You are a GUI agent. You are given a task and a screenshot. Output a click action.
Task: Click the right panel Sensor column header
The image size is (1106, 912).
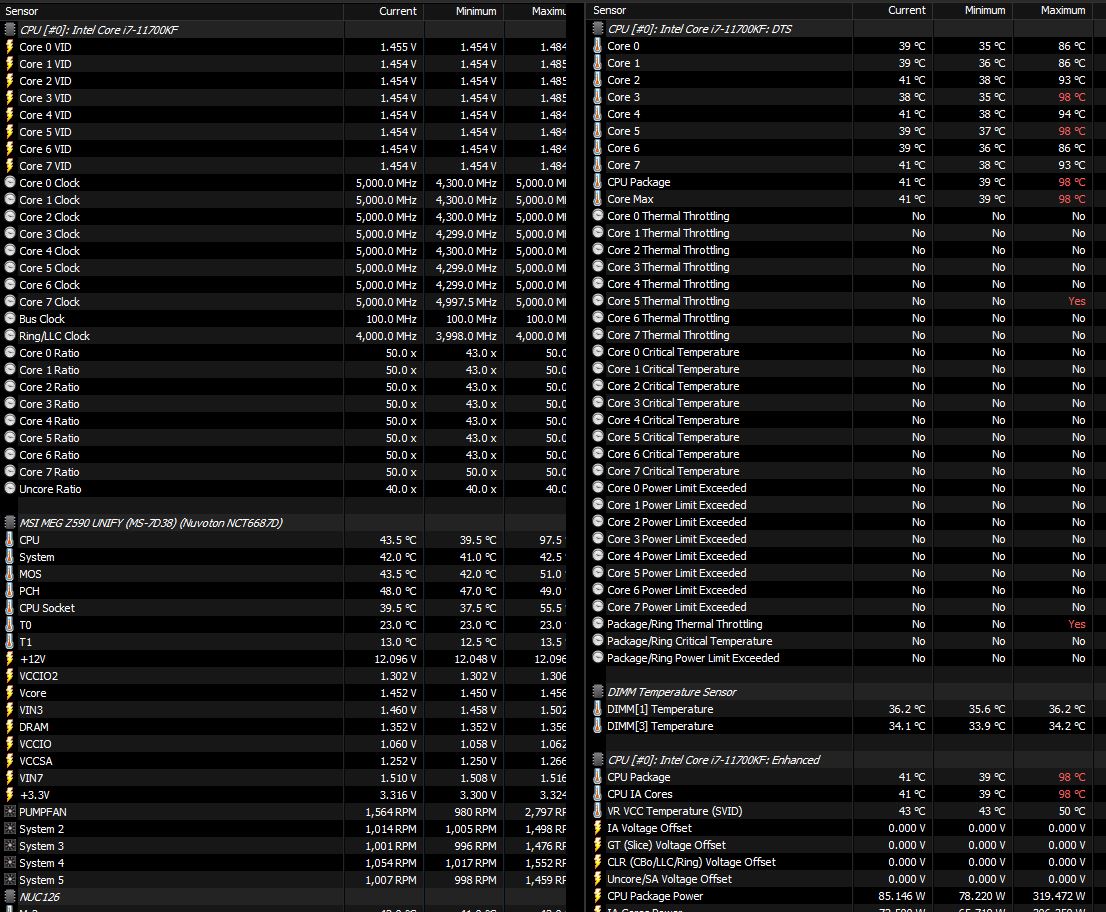[x=719, y=10]
